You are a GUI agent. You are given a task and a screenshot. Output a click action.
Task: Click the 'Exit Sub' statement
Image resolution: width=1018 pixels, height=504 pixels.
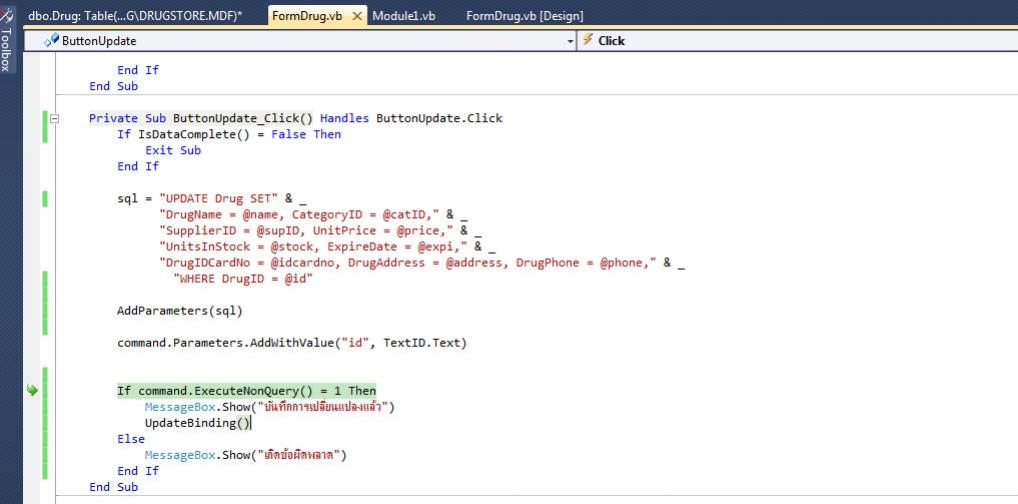173,150
